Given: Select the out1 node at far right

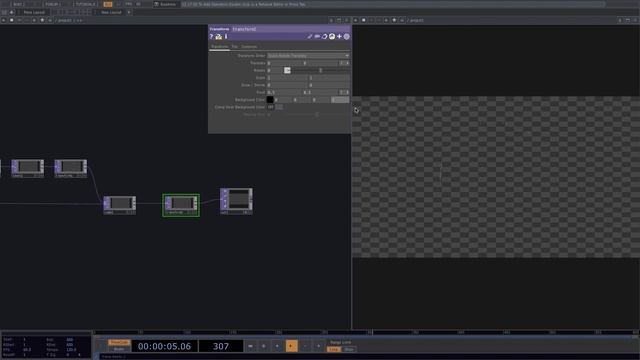Looking at the screenshot, I should point(236,201).
